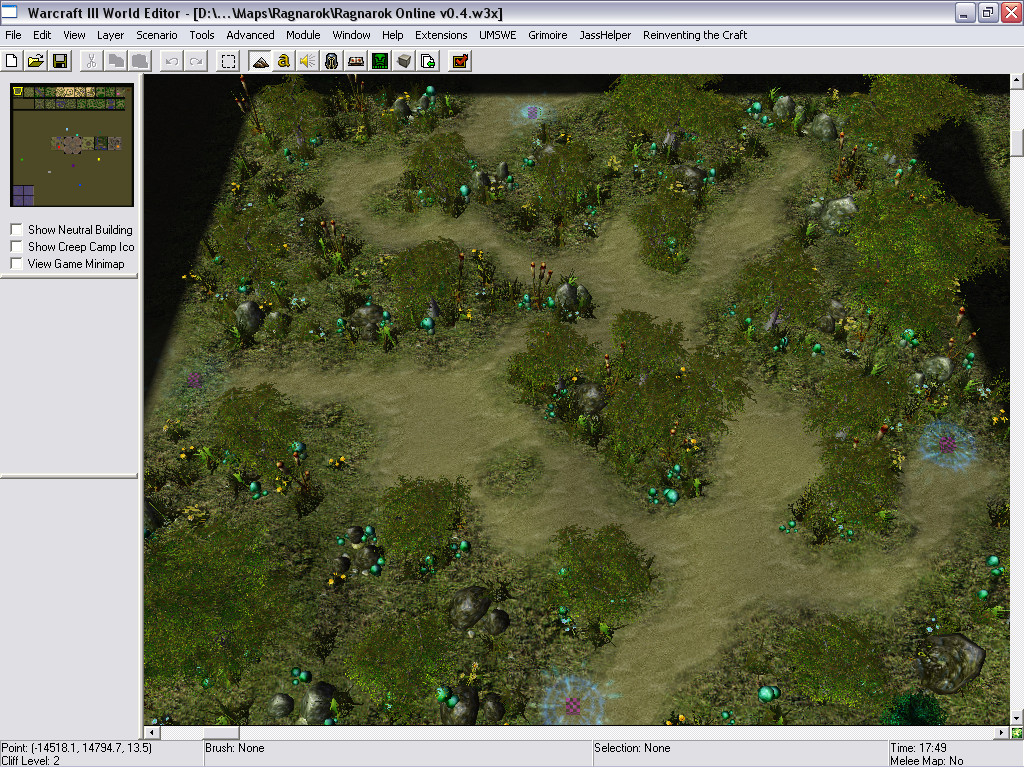The width and height of the screenshot is (1024, 768).
Task: Click the Paste toolbar icon
Action: (140, 61)
